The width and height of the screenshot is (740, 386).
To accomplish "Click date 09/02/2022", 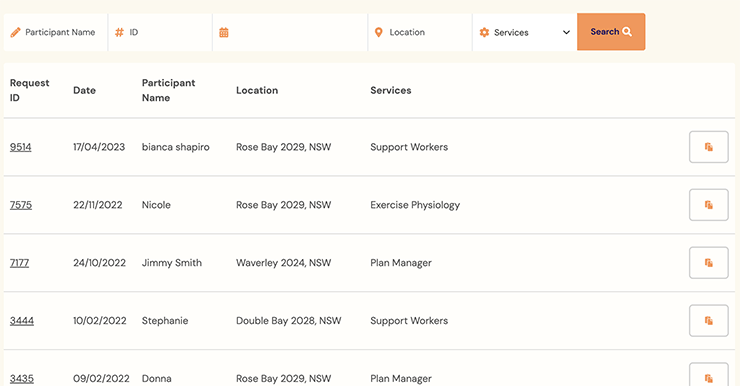I will pyautogui.click(x=101, y=378).
